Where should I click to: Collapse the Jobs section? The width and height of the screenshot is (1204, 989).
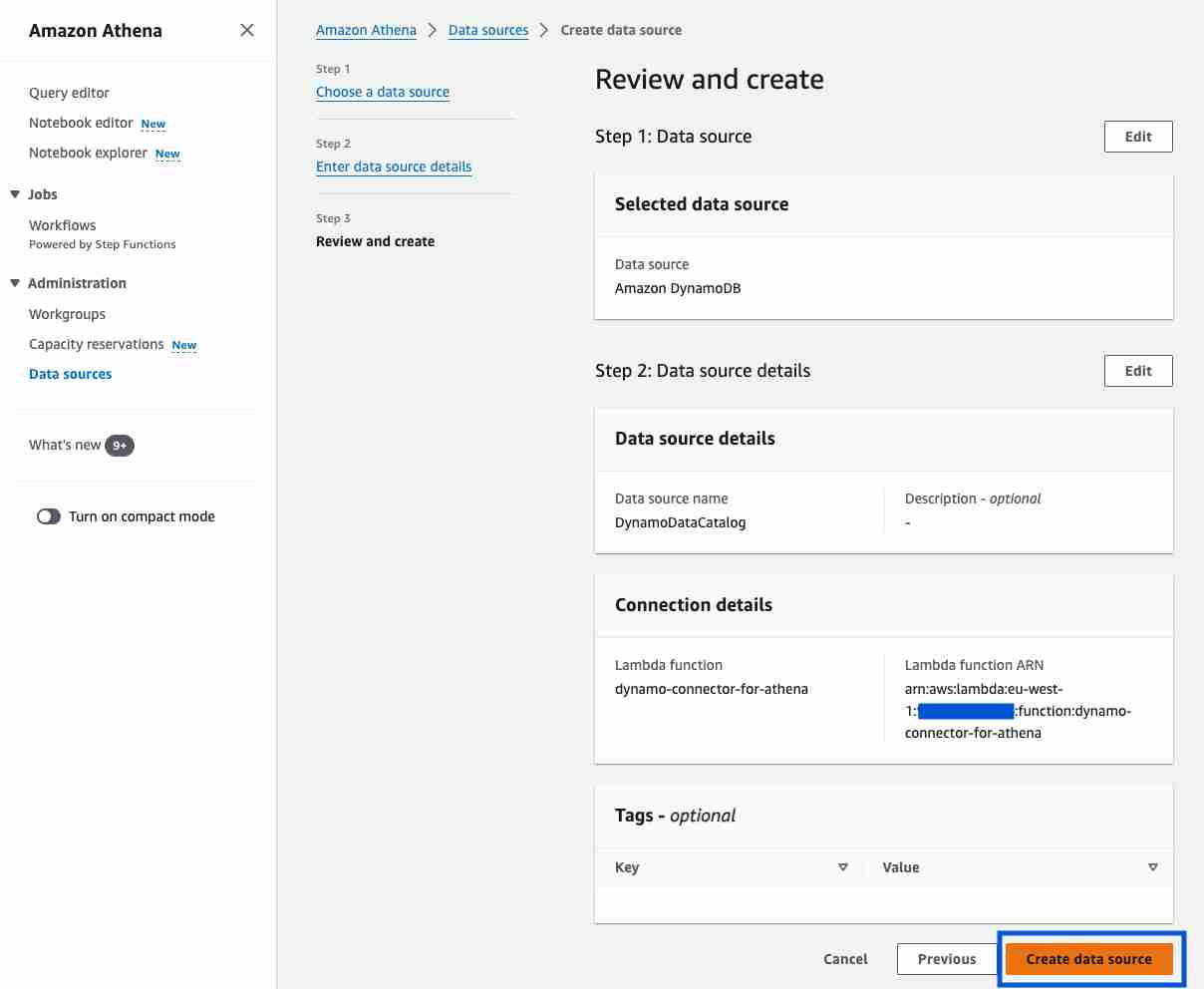(15, 194)
